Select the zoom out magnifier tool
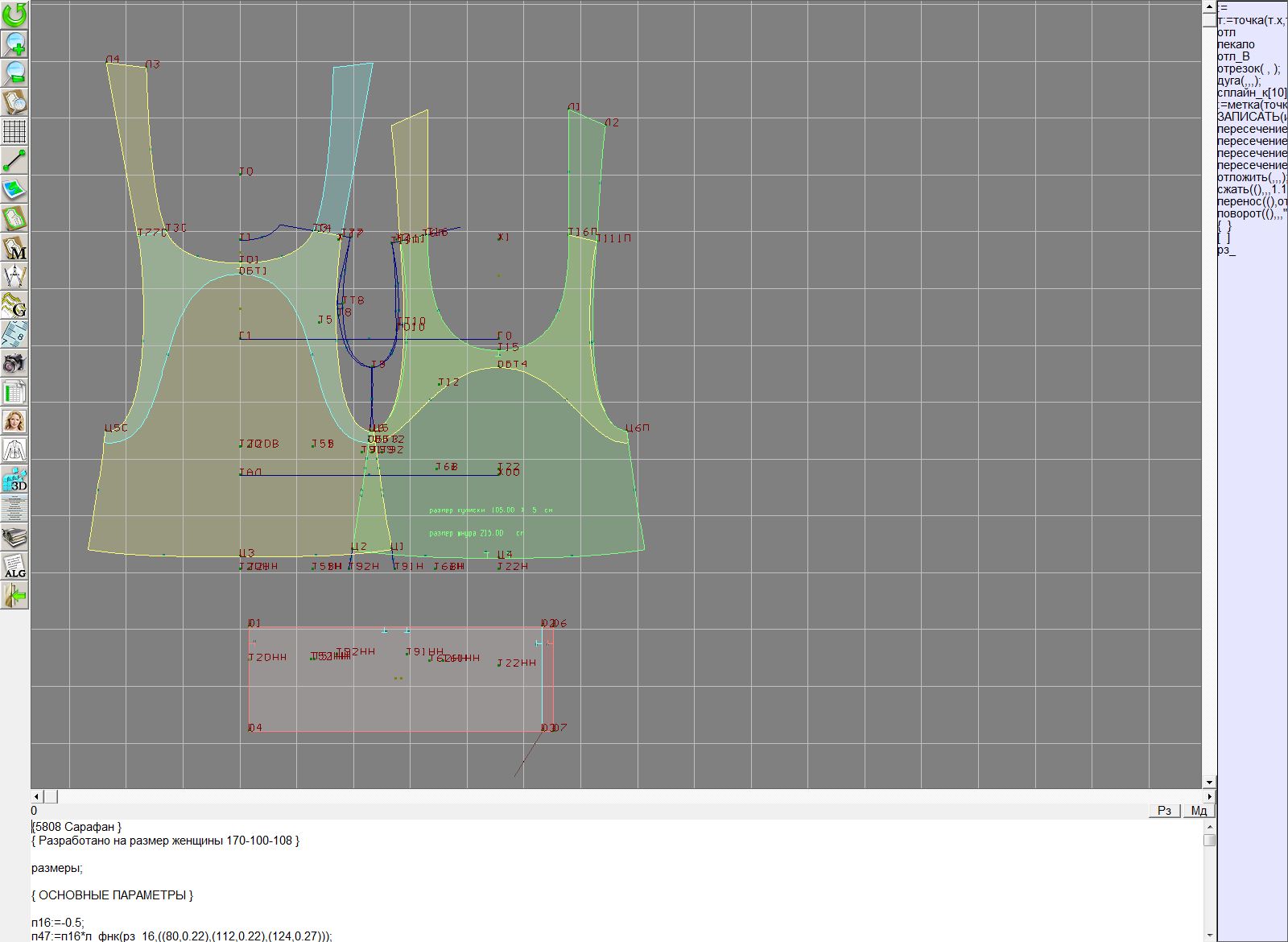Screen dimensions: 1288x942 [14, 73]
